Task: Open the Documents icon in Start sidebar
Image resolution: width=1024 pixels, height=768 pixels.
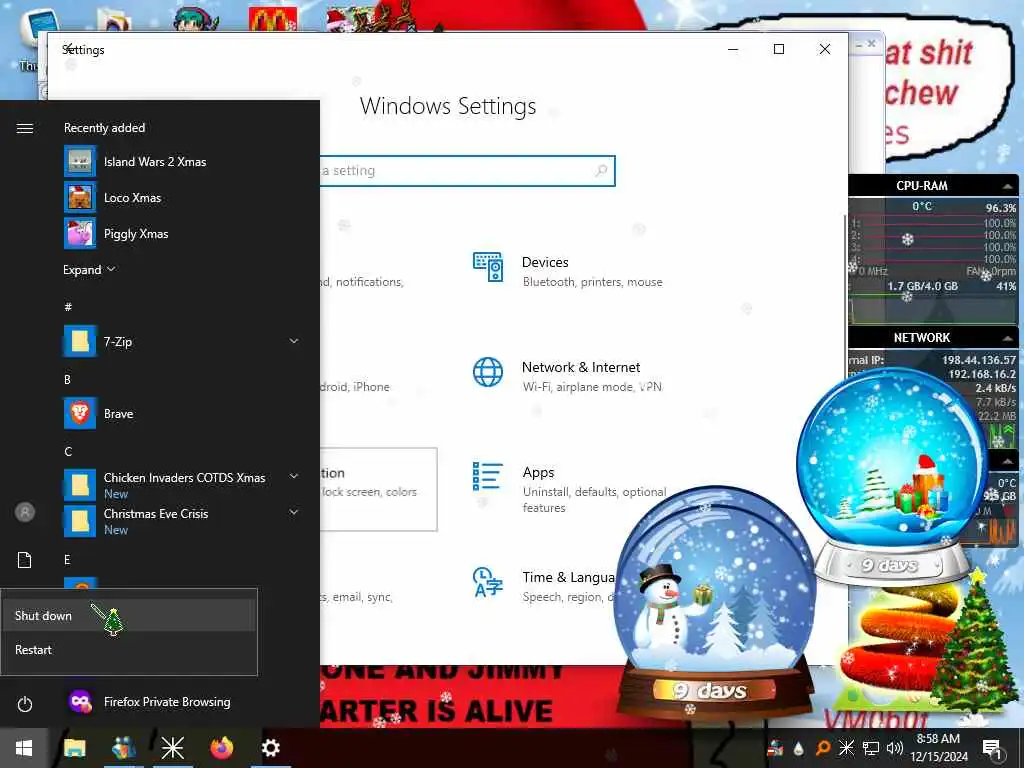Action: coord(25,560)
